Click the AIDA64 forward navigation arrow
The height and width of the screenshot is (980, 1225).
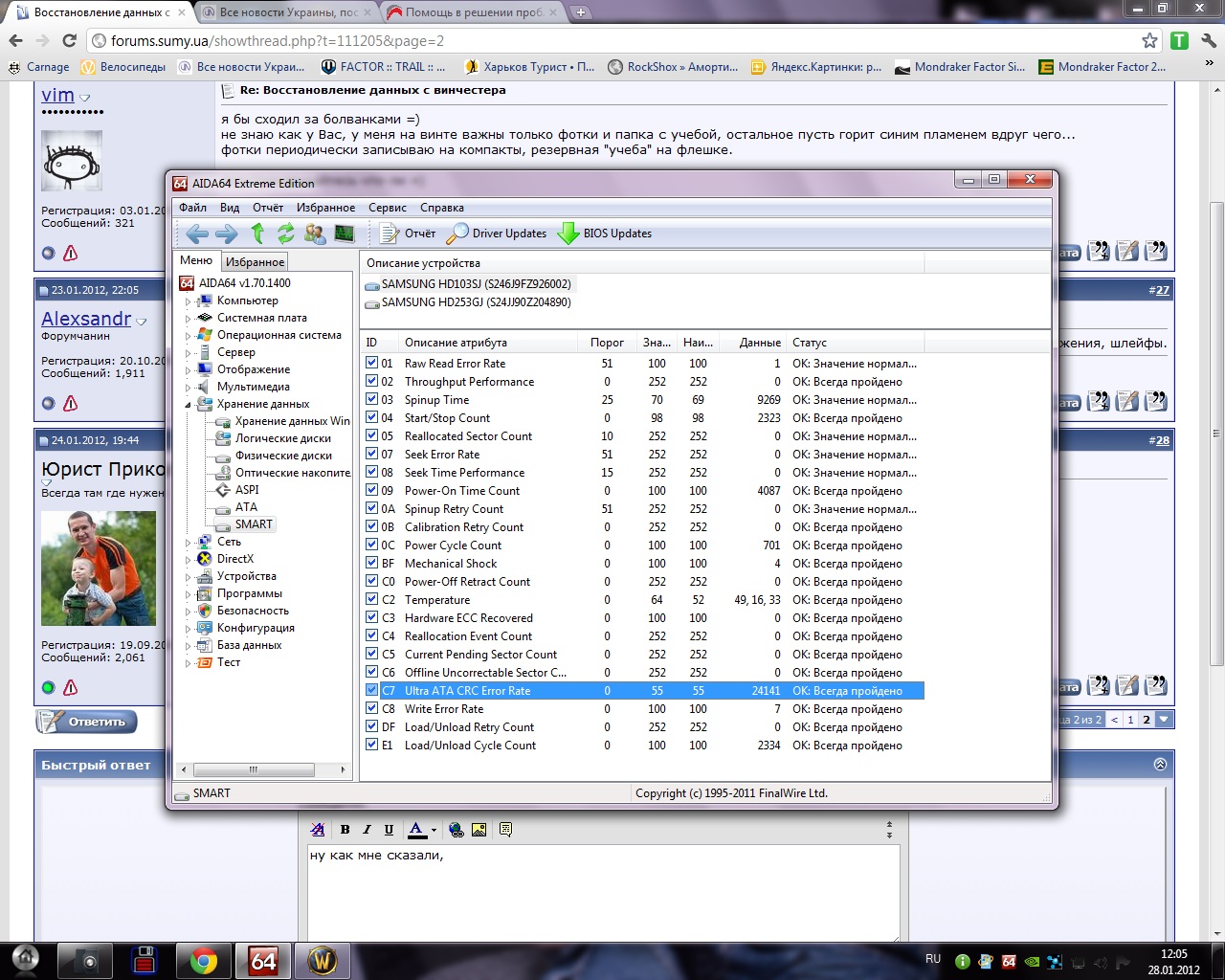tap(227, 234)
